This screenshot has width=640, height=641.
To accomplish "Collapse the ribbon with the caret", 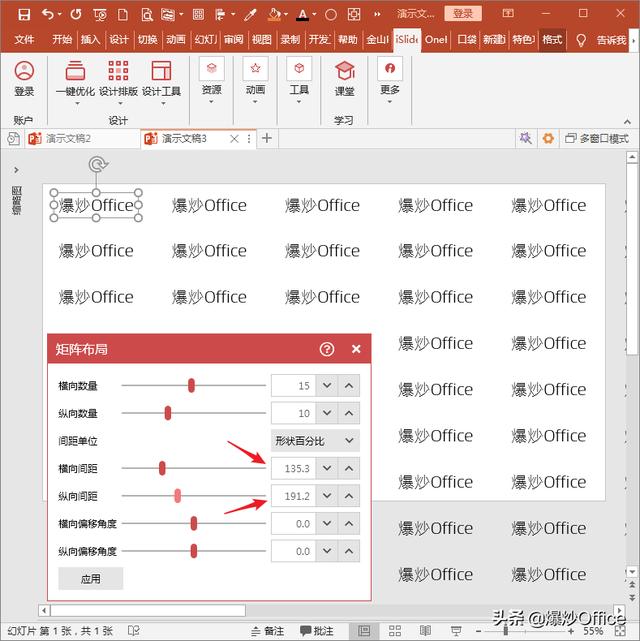I will point(627,121).
